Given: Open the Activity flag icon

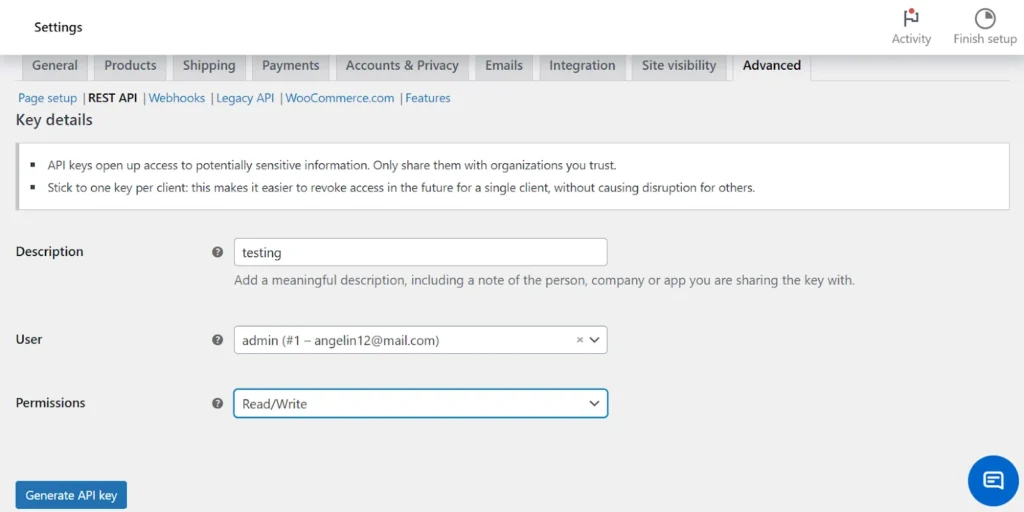Looking at the screenshot, I should tap(911, 19).
